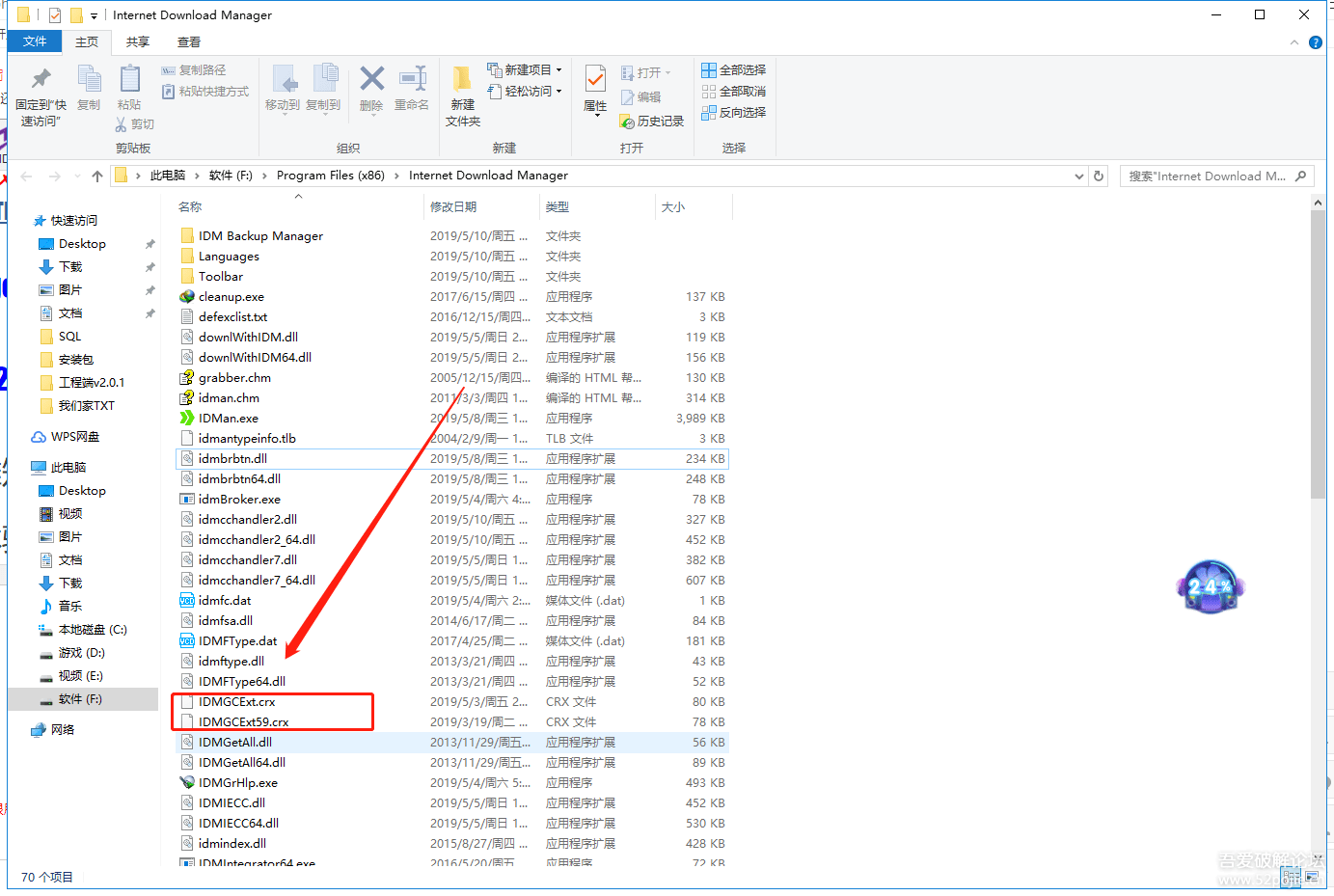The width and height of the screenshot is (1334, 896).
Task: Click the floating 24% accelerator widget
Action: pyautogui.click(x=1211, y=586)
